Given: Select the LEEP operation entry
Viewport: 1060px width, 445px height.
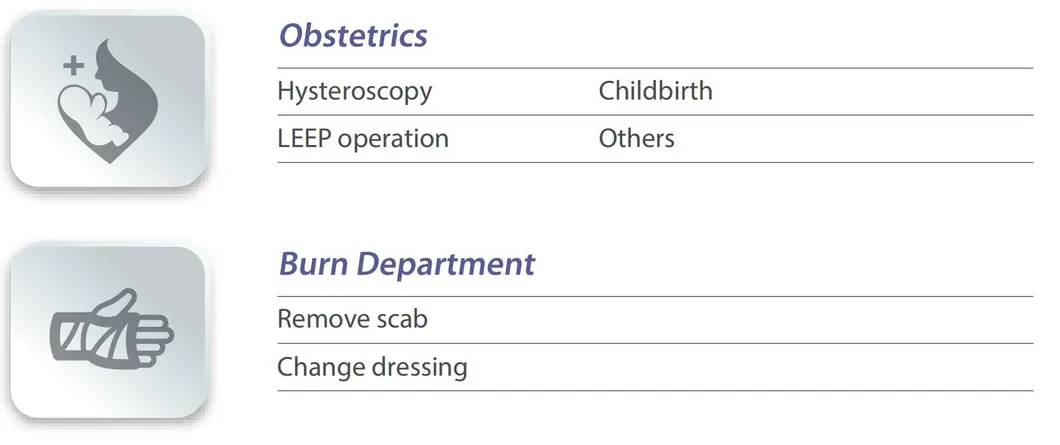Looking at the screenshot, I should click(x=362, y=138).
